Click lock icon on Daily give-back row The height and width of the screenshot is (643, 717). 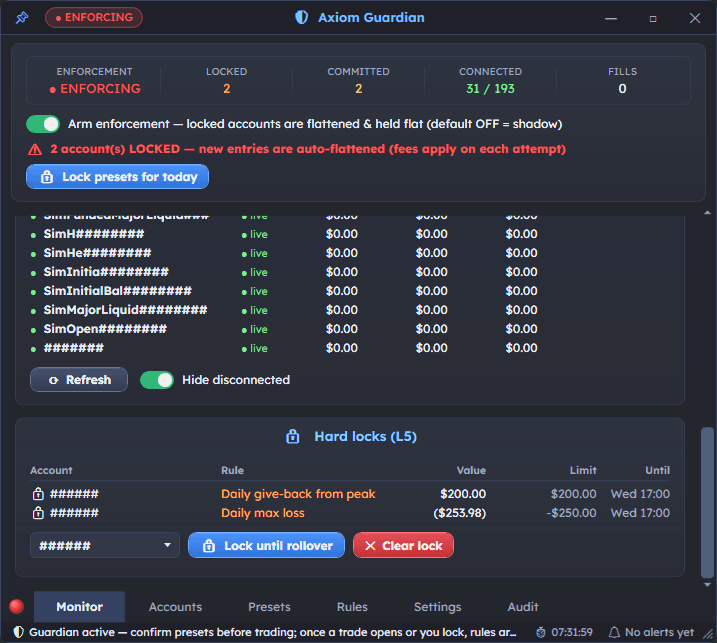coord(38,494)
